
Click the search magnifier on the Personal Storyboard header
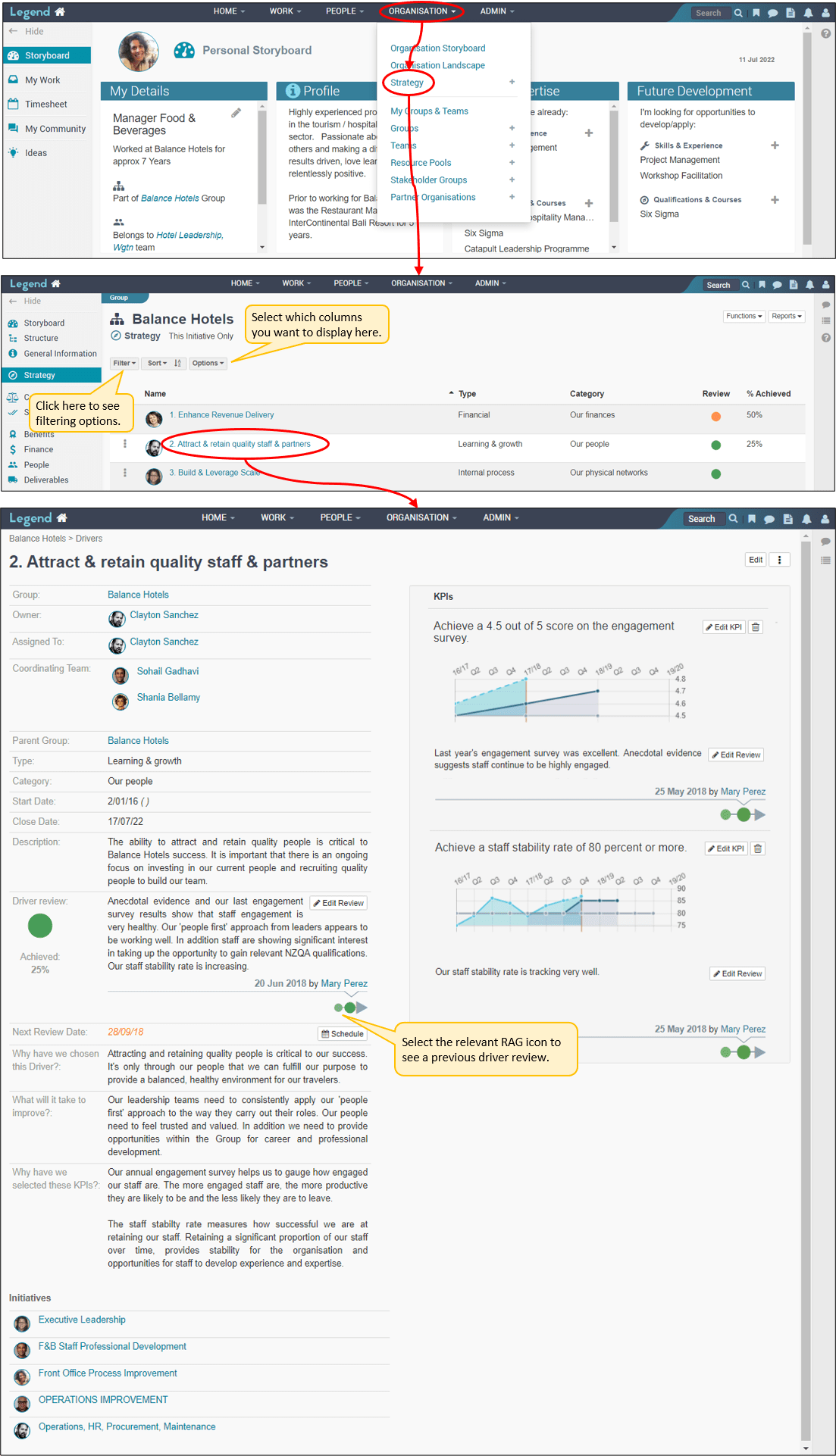click(738, 13)
